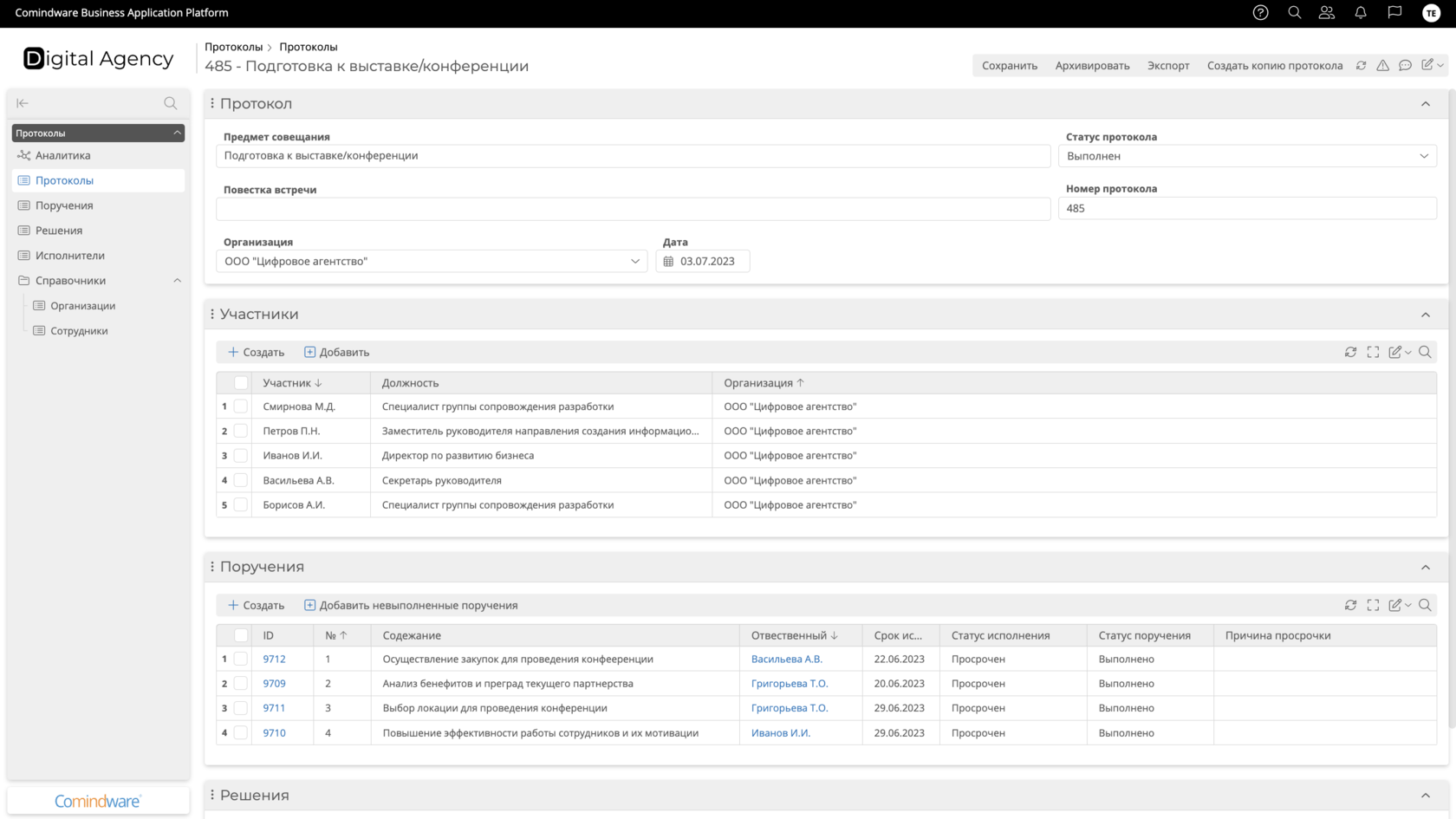The image size is (1456, 819).
Task: Open the global search magnifier in top bar
Action: (x=1294, y=13)
